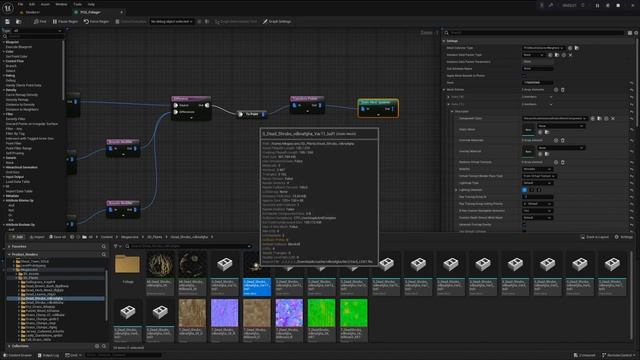Toggle the first Lighting Channels button

(524, 190)
